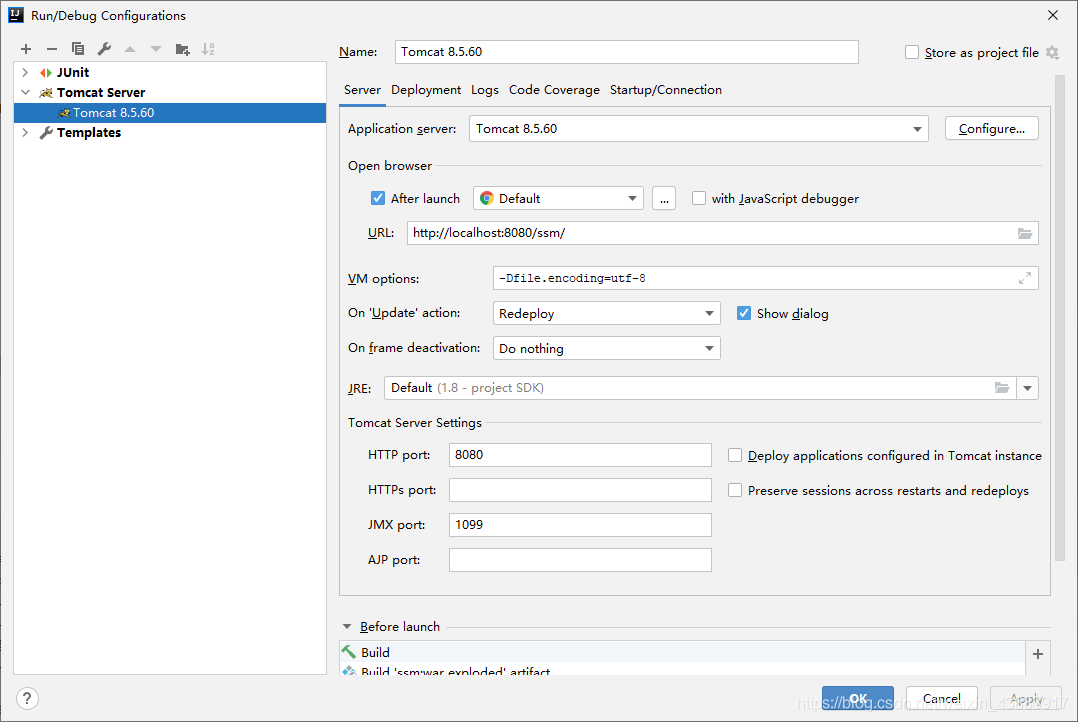The width and height of the screenshot is (1078, 722).
Task: Open the Startup/Connection tab
Action: pyautogui.click(x=666, y=90)
